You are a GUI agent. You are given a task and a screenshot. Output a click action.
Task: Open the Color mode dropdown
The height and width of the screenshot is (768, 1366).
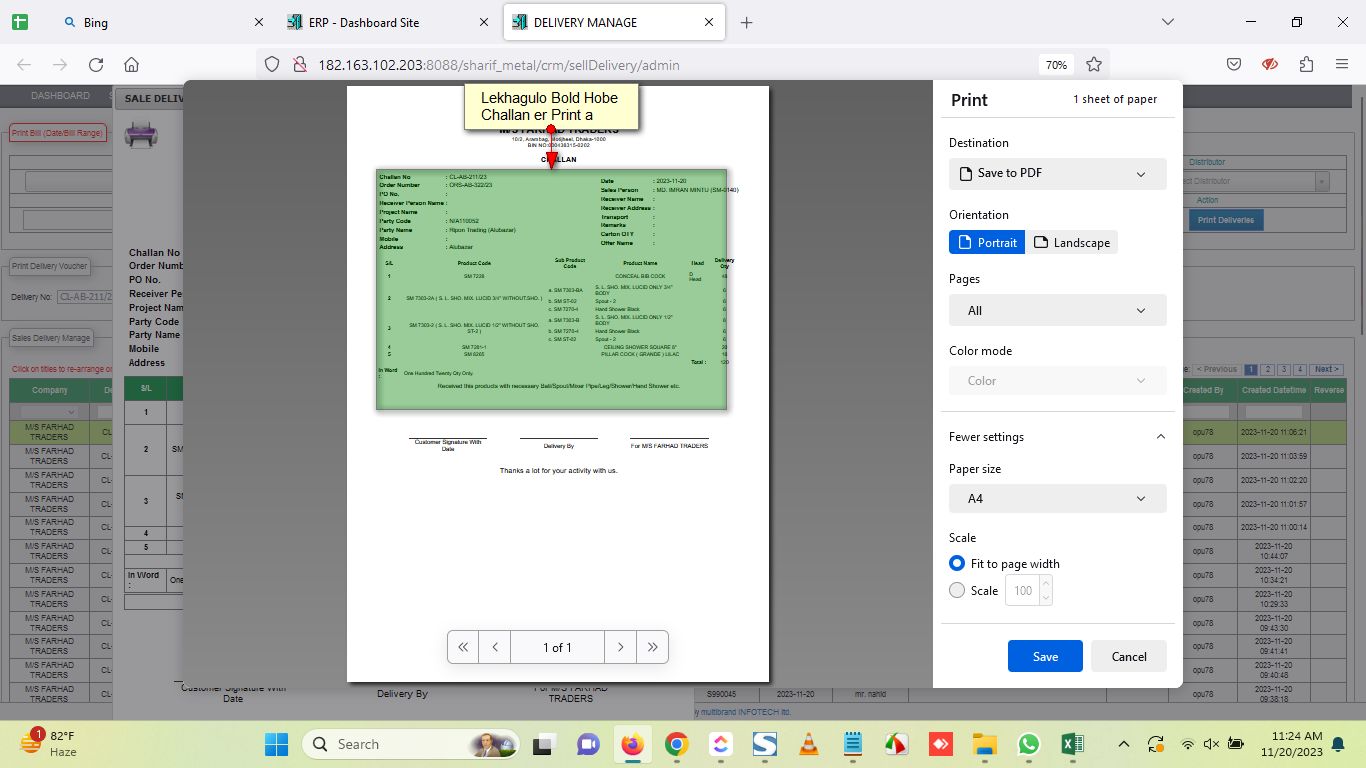pos(1057,381)
